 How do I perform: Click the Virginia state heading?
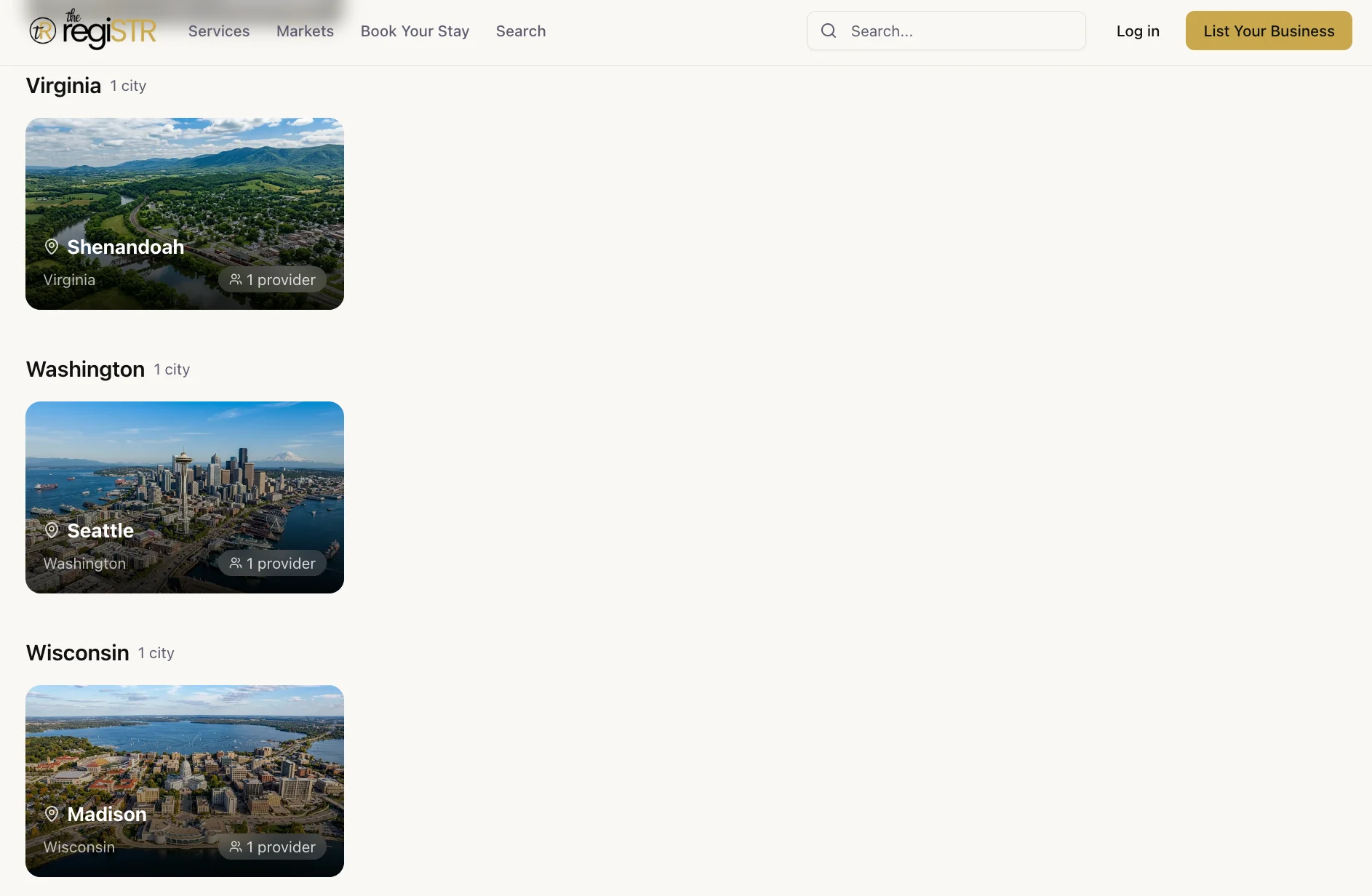(63, 85)
